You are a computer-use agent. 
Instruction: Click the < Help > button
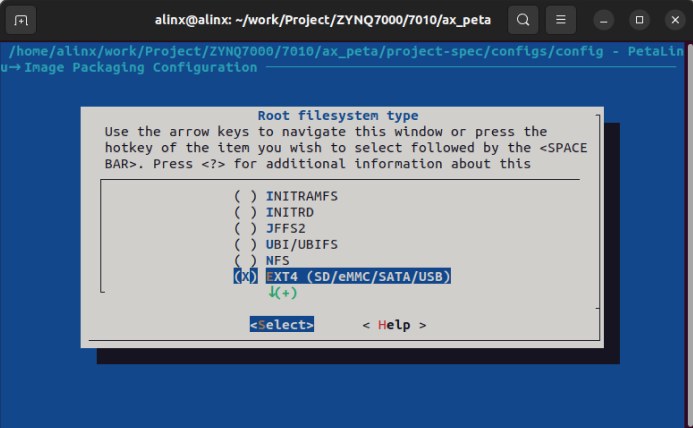pyautogui.click(x=394, y=325)
